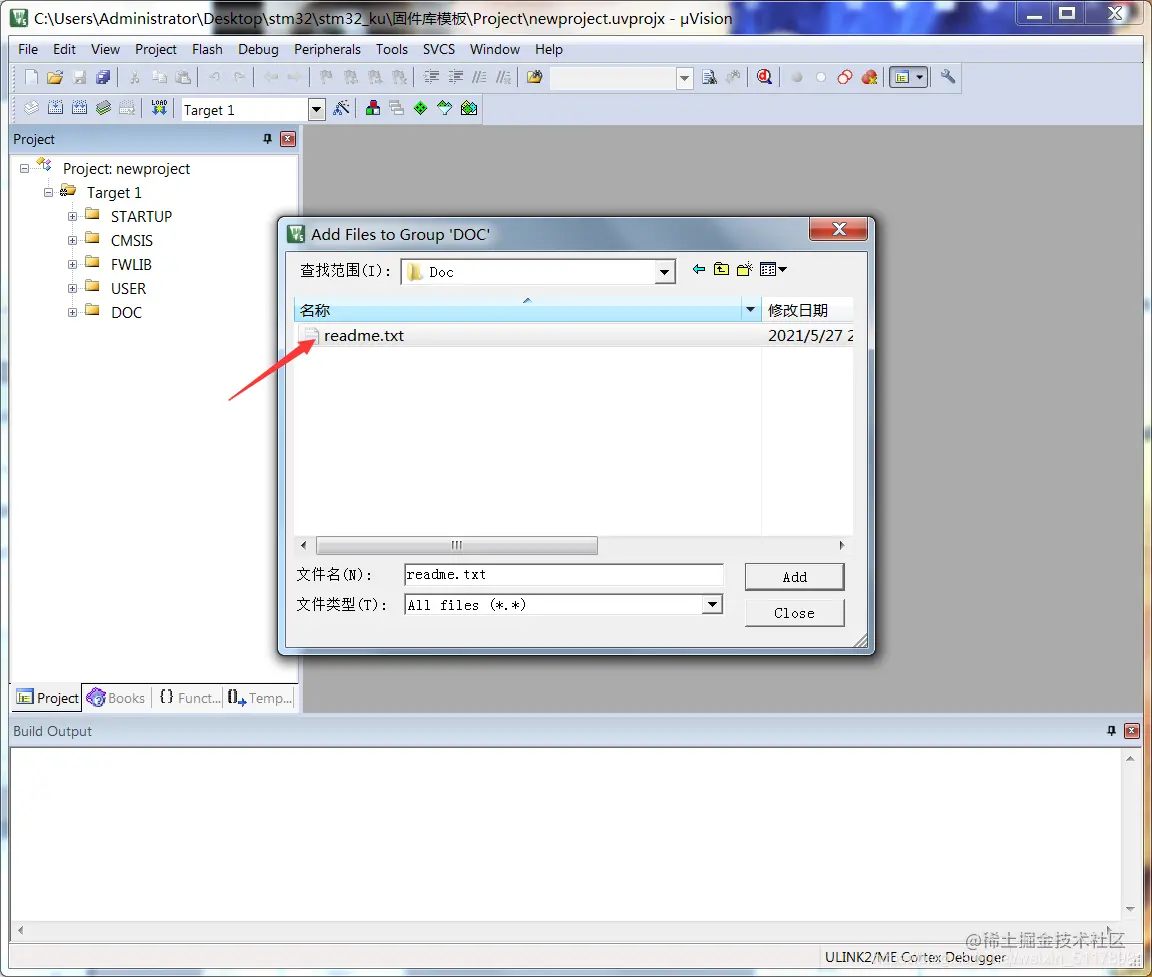Expand the CMSIS group
This screenshot has width=1152, height=977.
tap(72, 240)
